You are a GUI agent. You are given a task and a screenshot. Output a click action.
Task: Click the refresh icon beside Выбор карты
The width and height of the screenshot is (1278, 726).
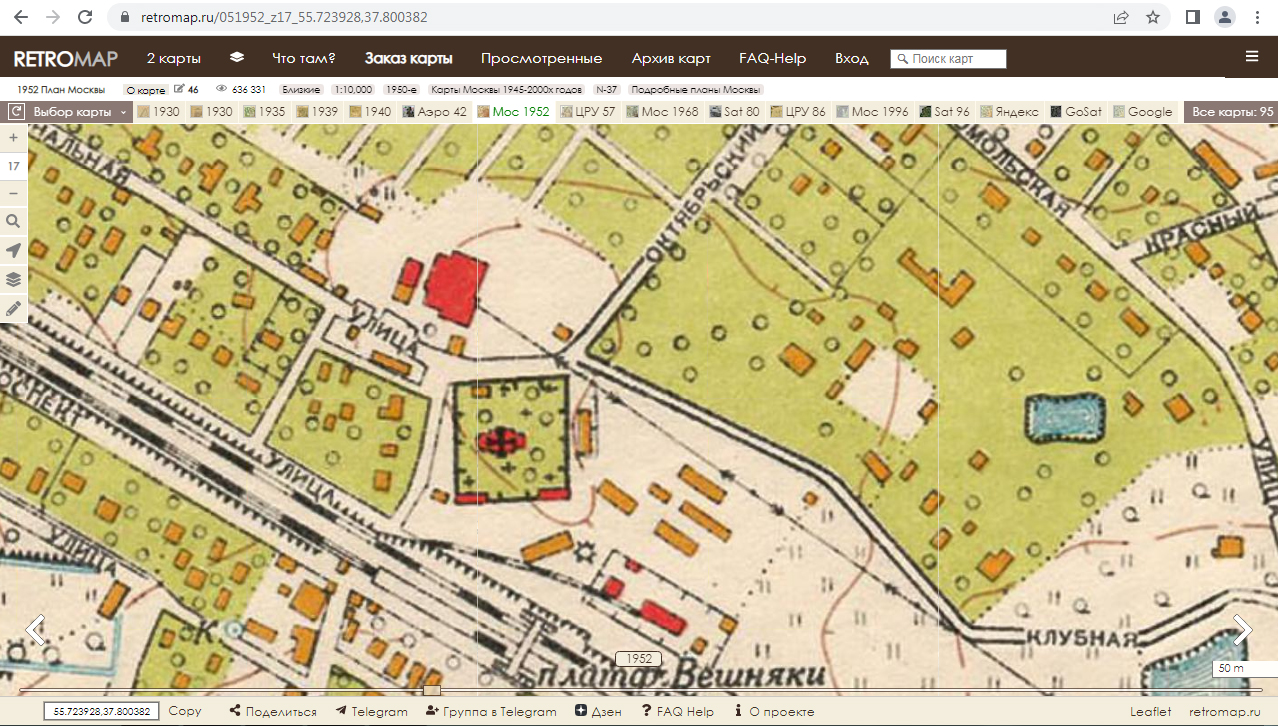click(x=17, y=112)
